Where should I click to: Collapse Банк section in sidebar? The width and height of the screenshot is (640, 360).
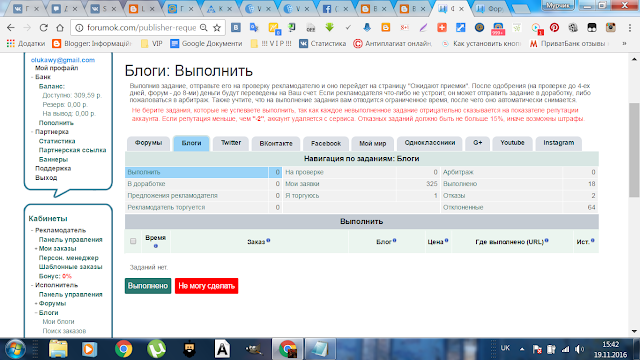point(32,77)
